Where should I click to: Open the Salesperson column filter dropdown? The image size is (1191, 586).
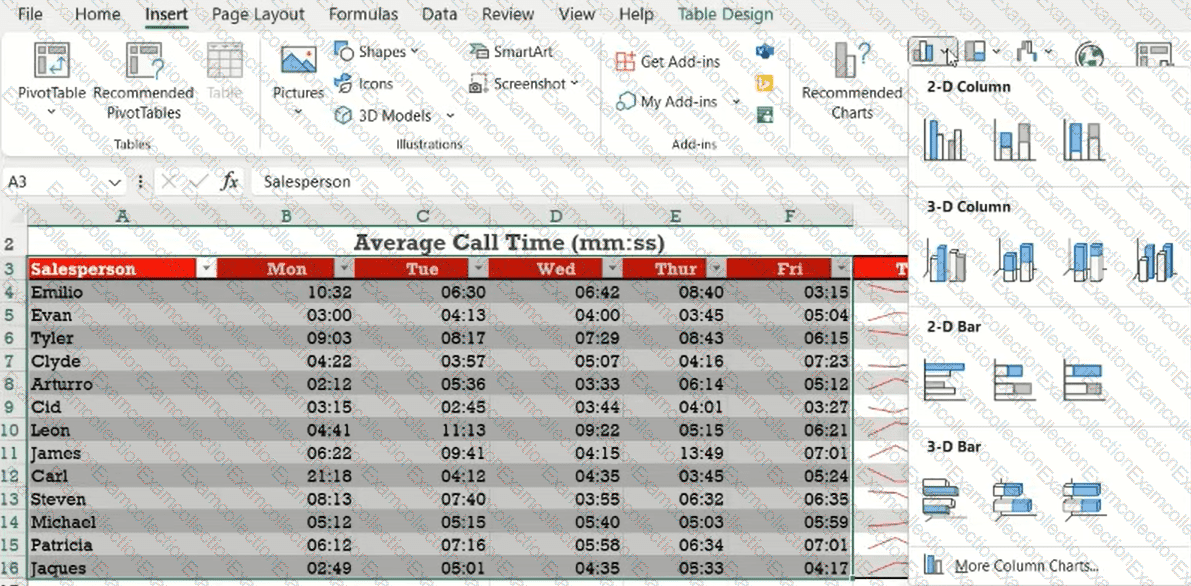click(x=207, y=269)
